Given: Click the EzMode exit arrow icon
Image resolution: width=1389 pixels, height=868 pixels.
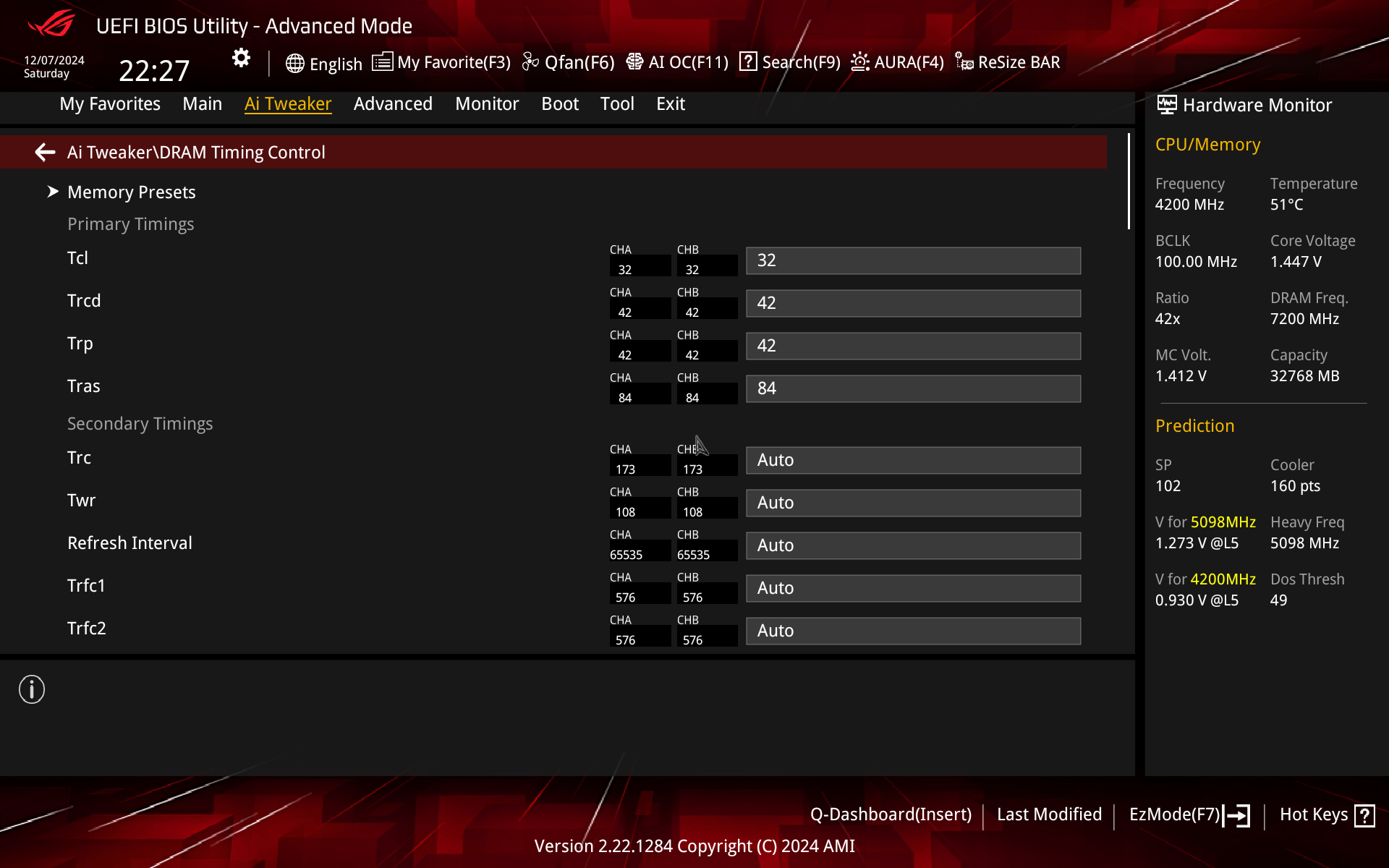Looking at the screenshot, I should click(1237, 816).
